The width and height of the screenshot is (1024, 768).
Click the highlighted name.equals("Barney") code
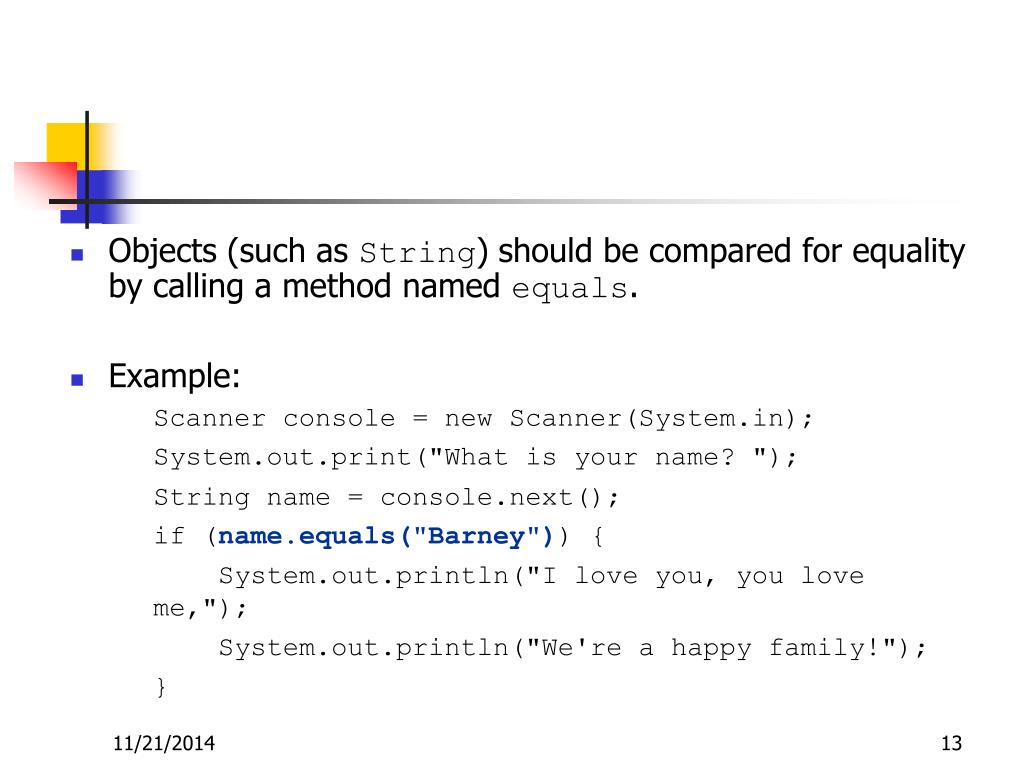385,536
